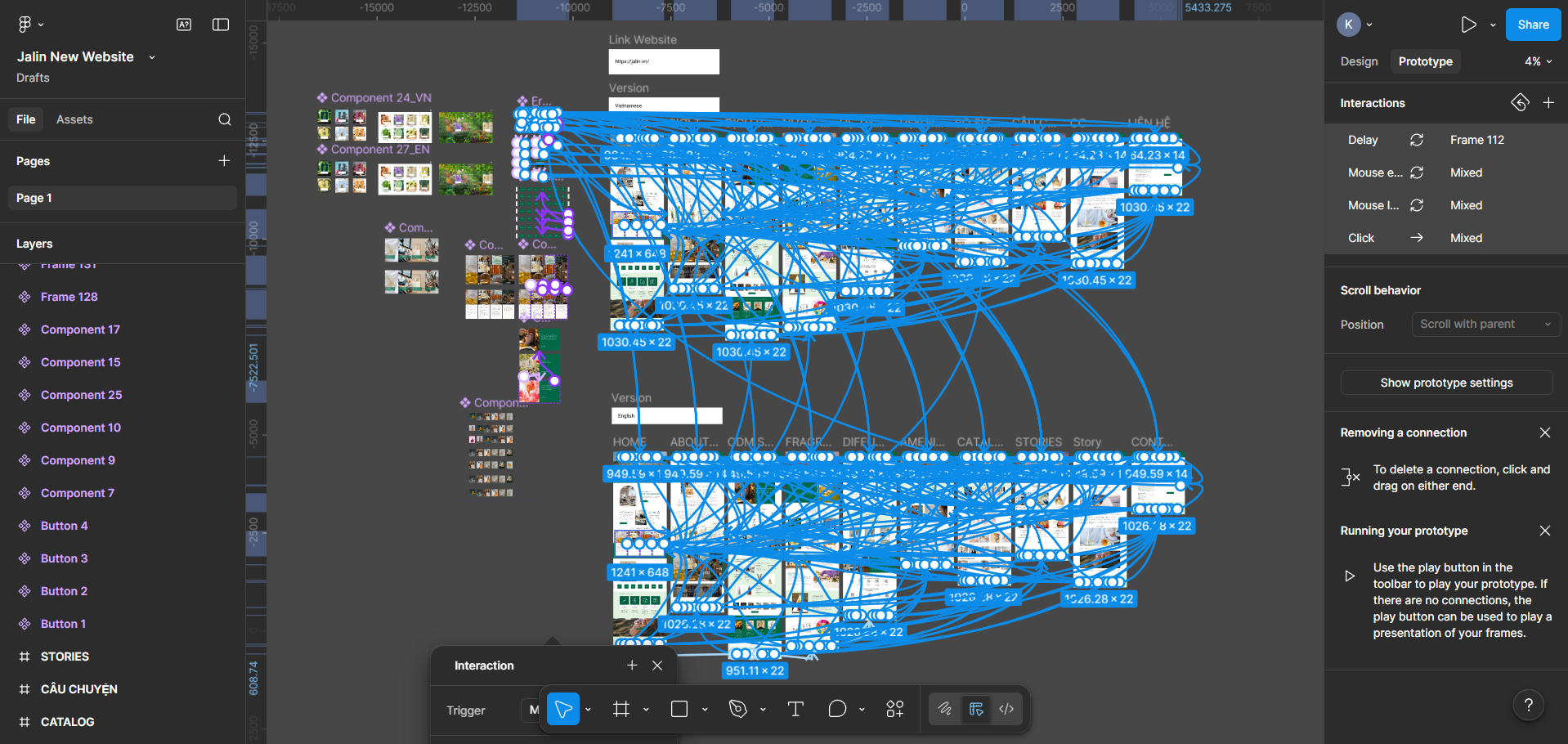1568x744 pixels.
Task: Open the Scroll with parent dropdown
Action: [x=1485, y=324]
